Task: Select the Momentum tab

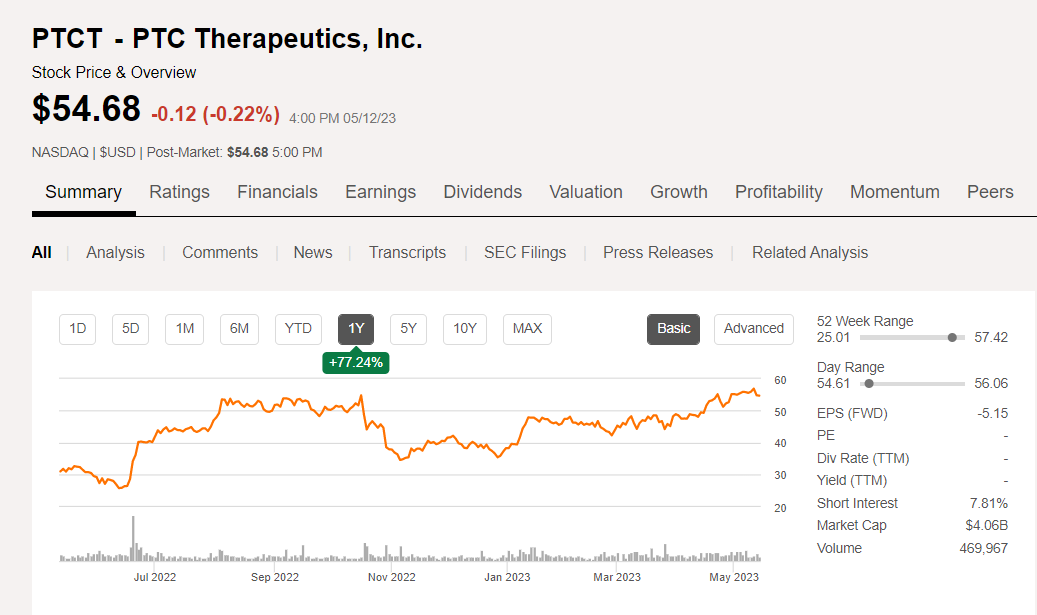Action: tap(894, 192)
